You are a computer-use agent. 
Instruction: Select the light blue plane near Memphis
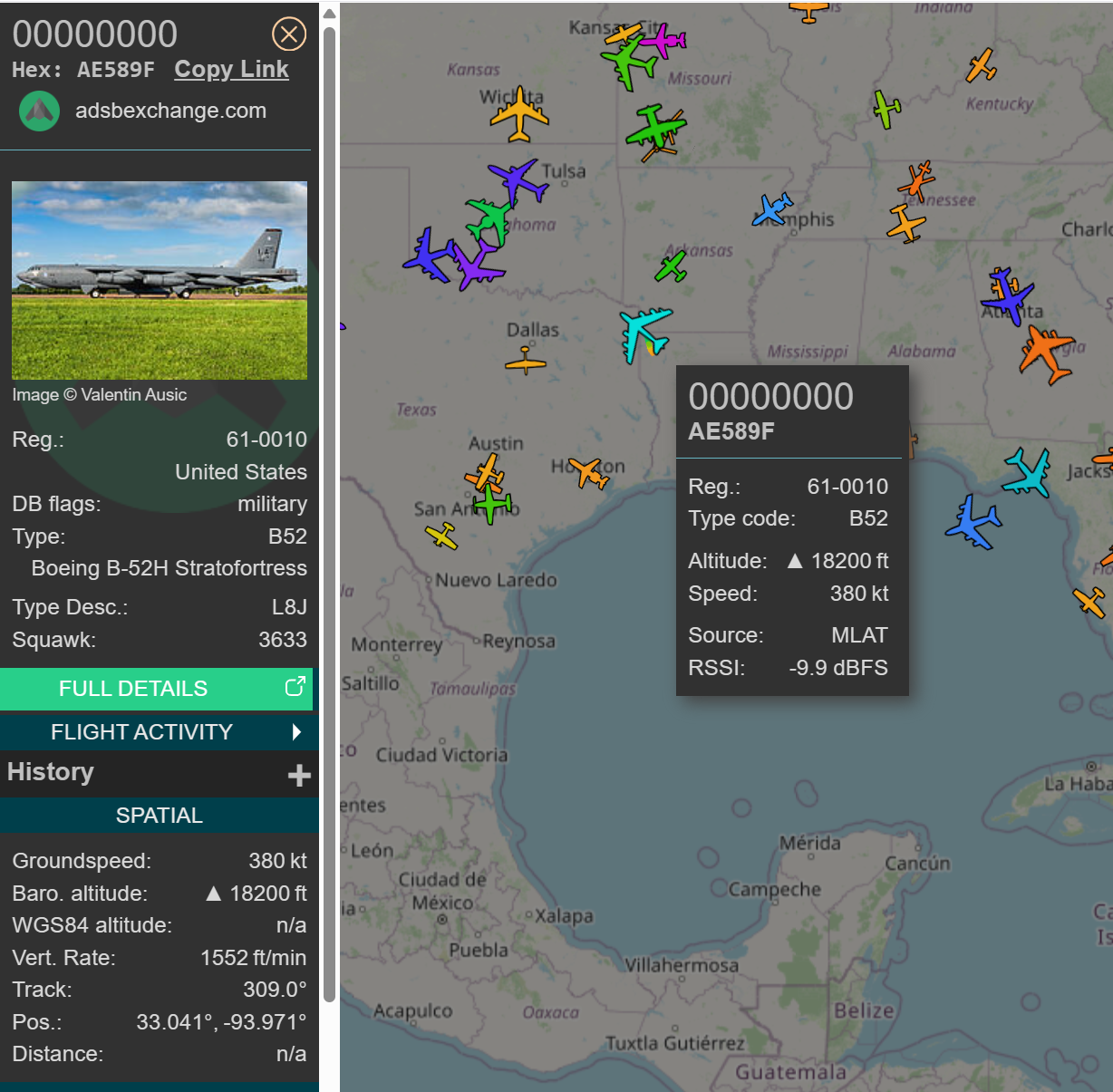coord(773,209)
